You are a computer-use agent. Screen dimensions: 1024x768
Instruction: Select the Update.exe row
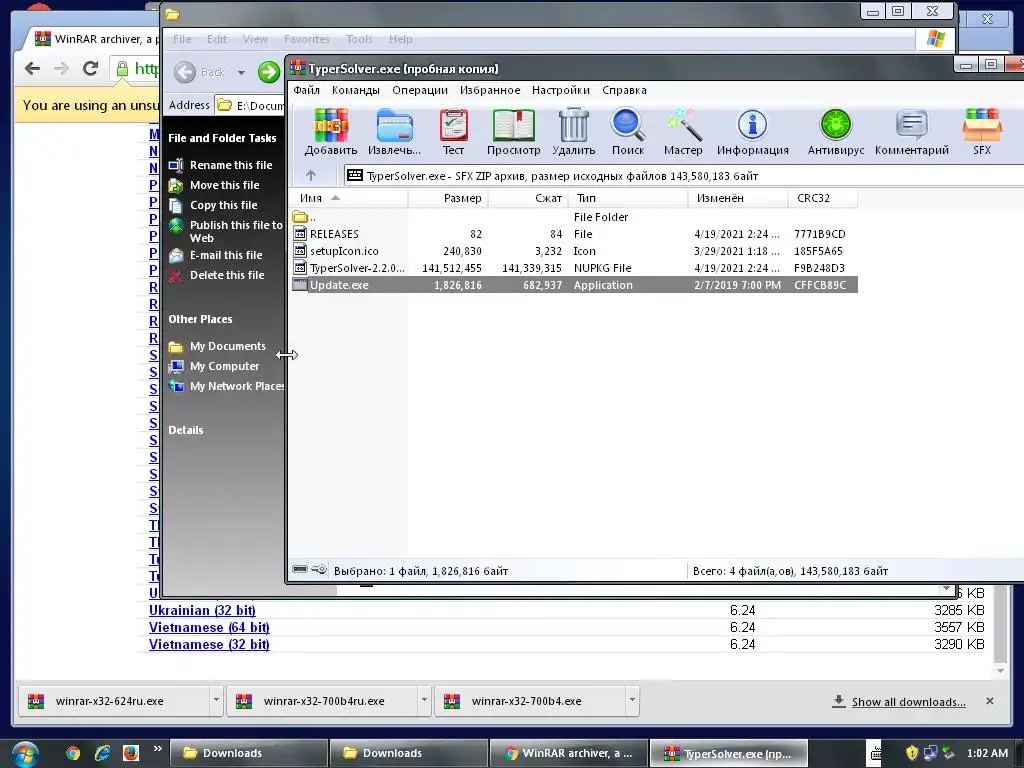click(574, 285)
